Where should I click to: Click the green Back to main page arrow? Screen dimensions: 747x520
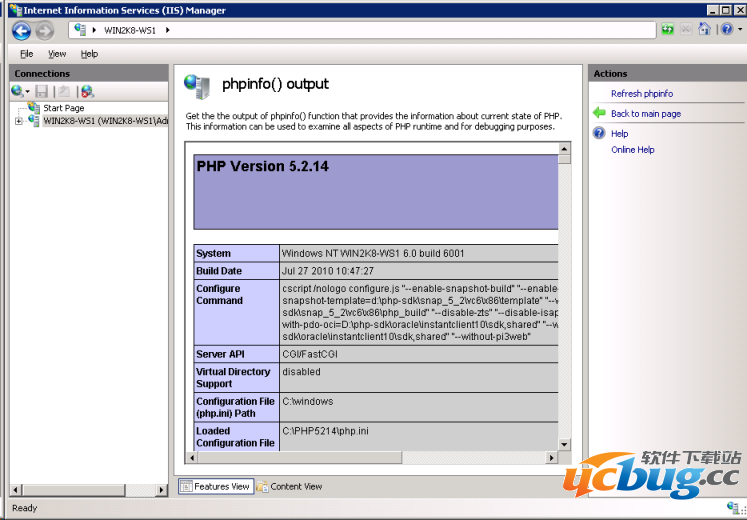[599, 113]
